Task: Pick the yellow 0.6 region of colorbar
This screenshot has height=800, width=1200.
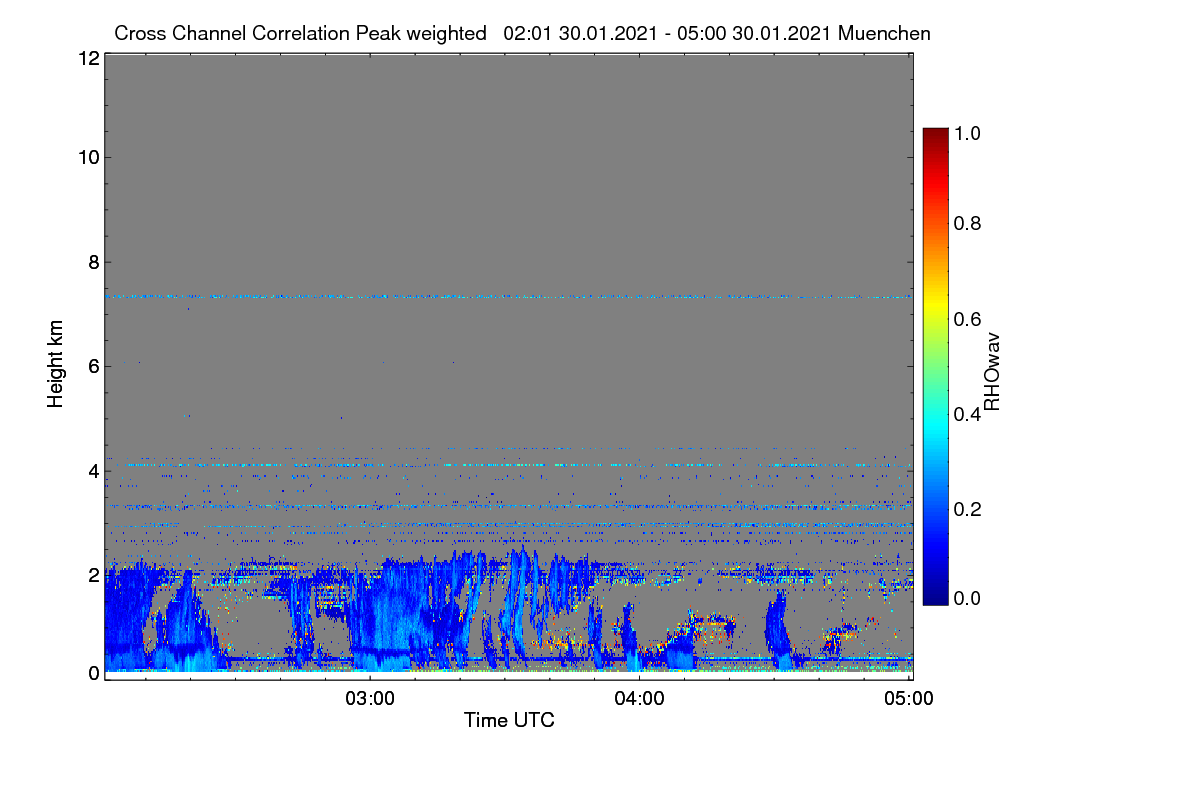Action: point(935,318)
